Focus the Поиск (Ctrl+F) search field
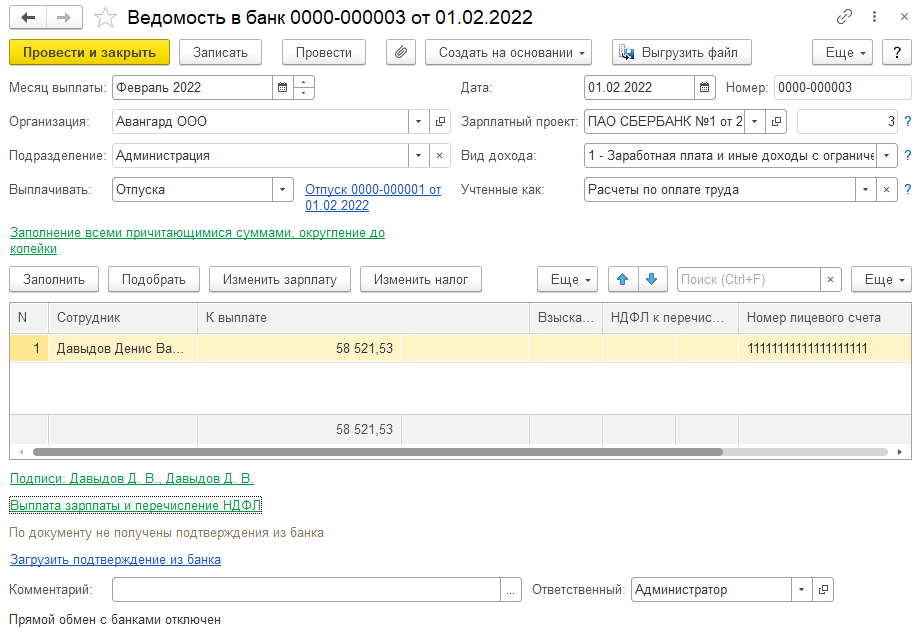The width and height of the screenshot is (922, 638). [749, 279]
